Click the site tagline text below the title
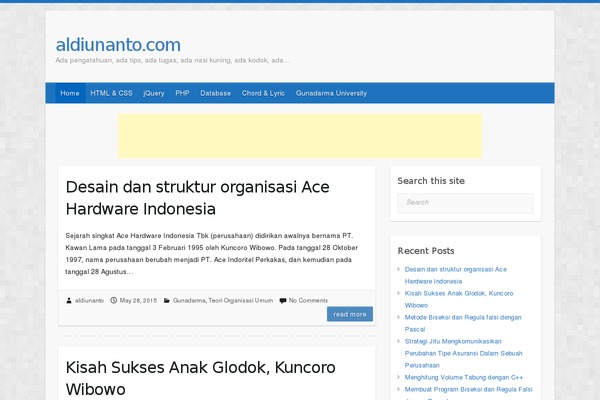This screenshot has width=600, height=400. pos(173,60)
